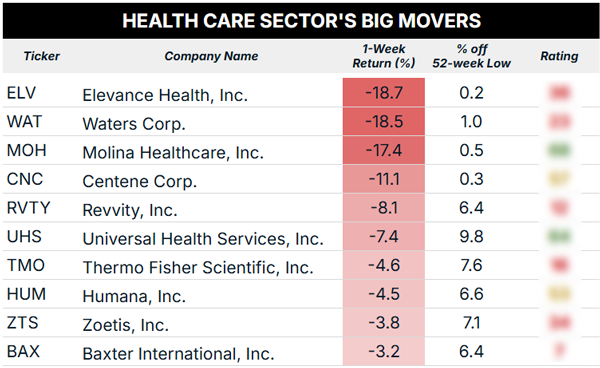Viewport: 600px width, 368px height.
Task: Click the Rating column header
Action: coord(559,56)
